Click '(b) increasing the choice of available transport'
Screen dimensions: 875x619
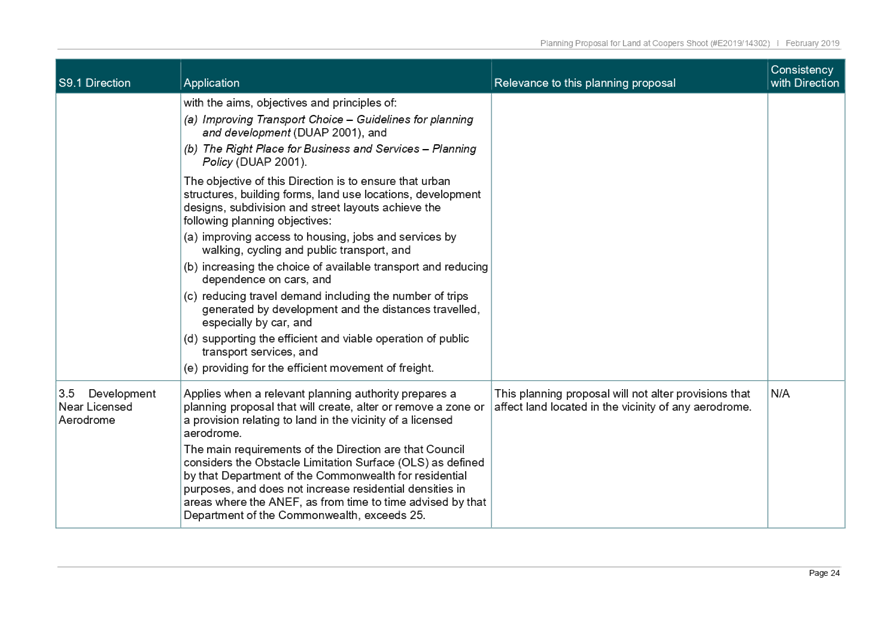click(x=335, y=273)
